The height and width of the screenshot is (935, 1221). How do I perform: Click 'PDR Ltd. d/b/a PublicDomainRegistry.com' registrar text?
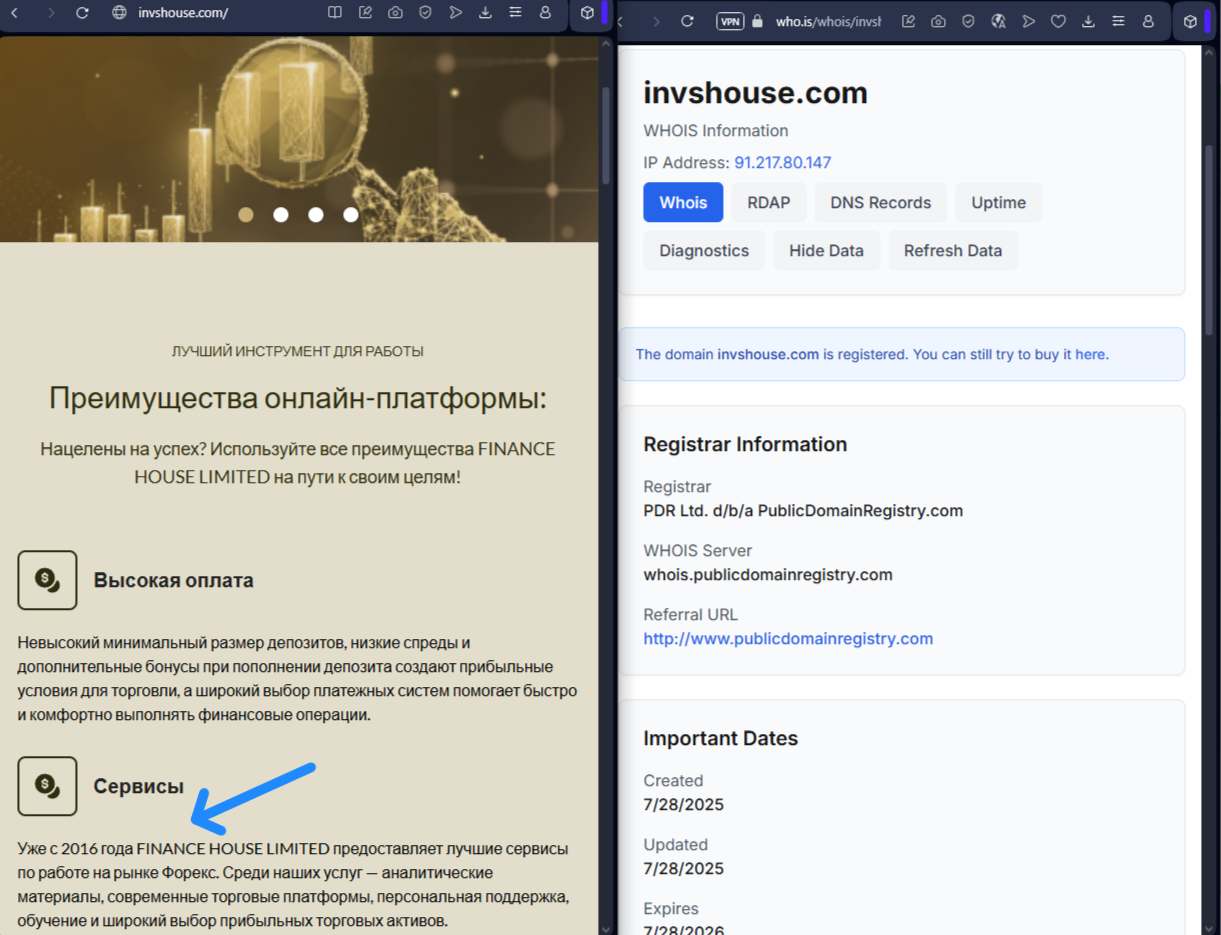coord(803,510)
